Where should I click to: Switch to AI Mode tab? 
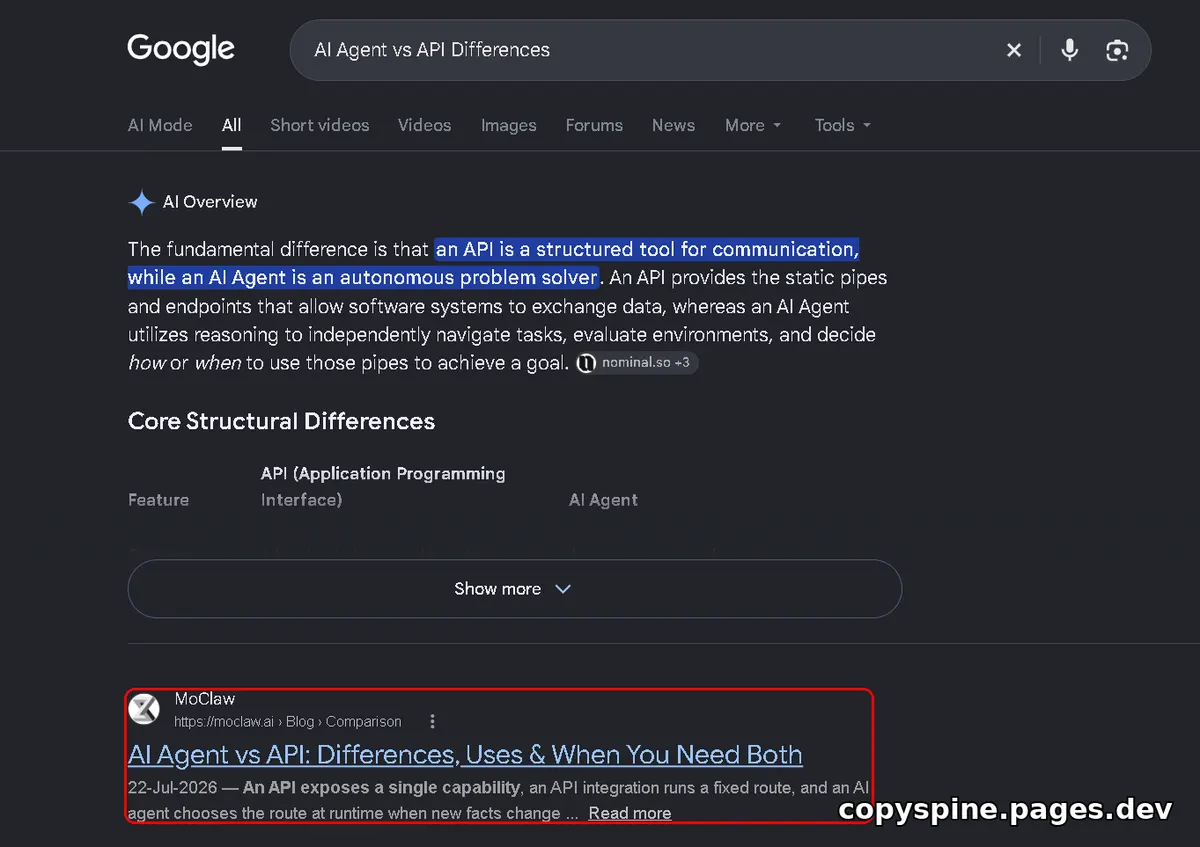(x=160, y=125)
